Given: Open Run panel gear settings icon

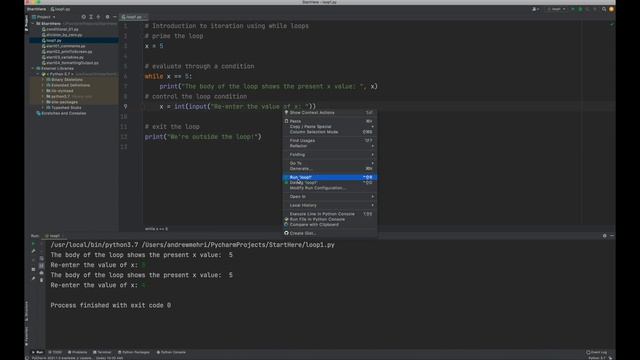Looking at the screenshot, I should click(604, 236).
